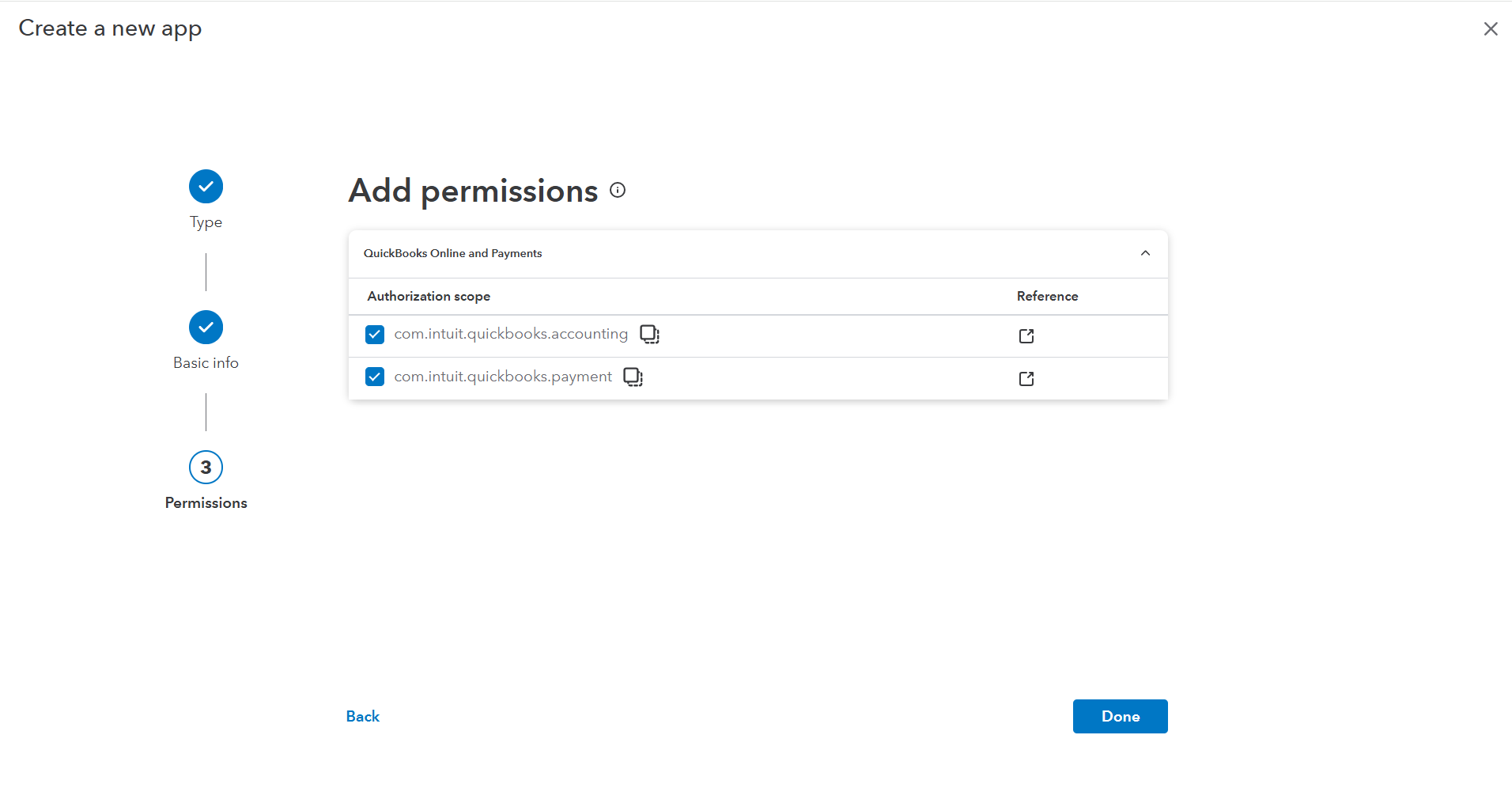Open payment scope reference link
The height and width of the screenshot is (788, 1512).
1026,379
